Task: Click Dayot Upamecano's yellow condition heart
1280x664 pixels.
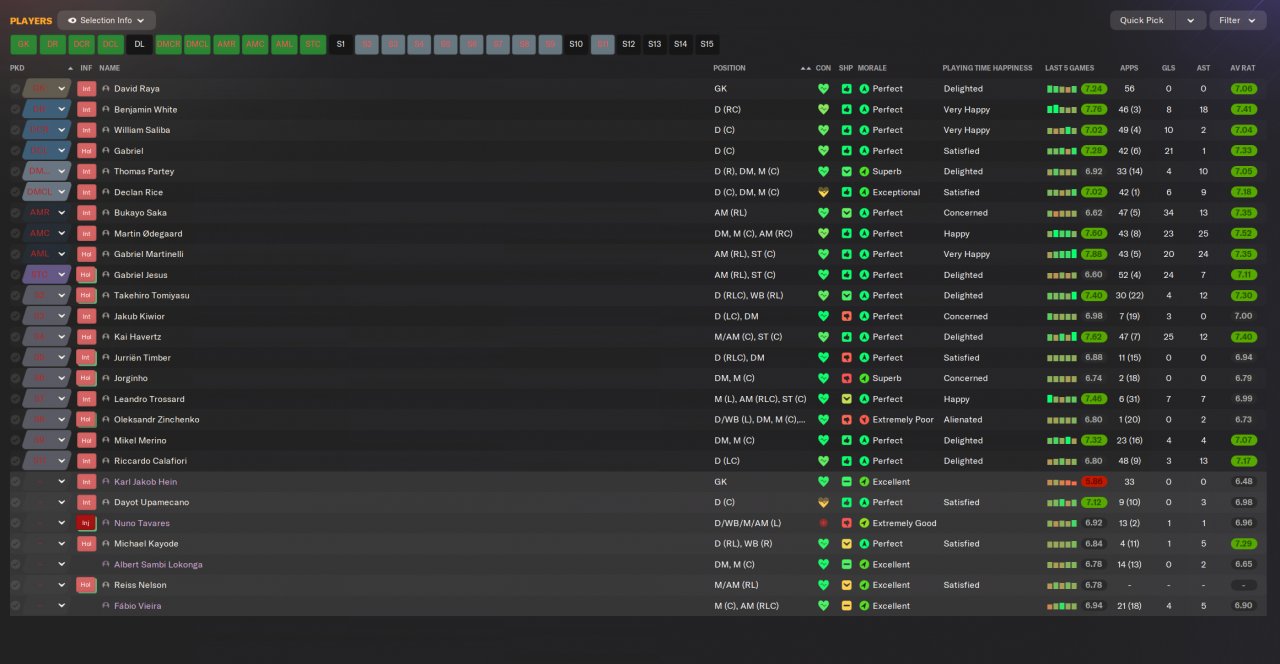Action: [824, 502]
